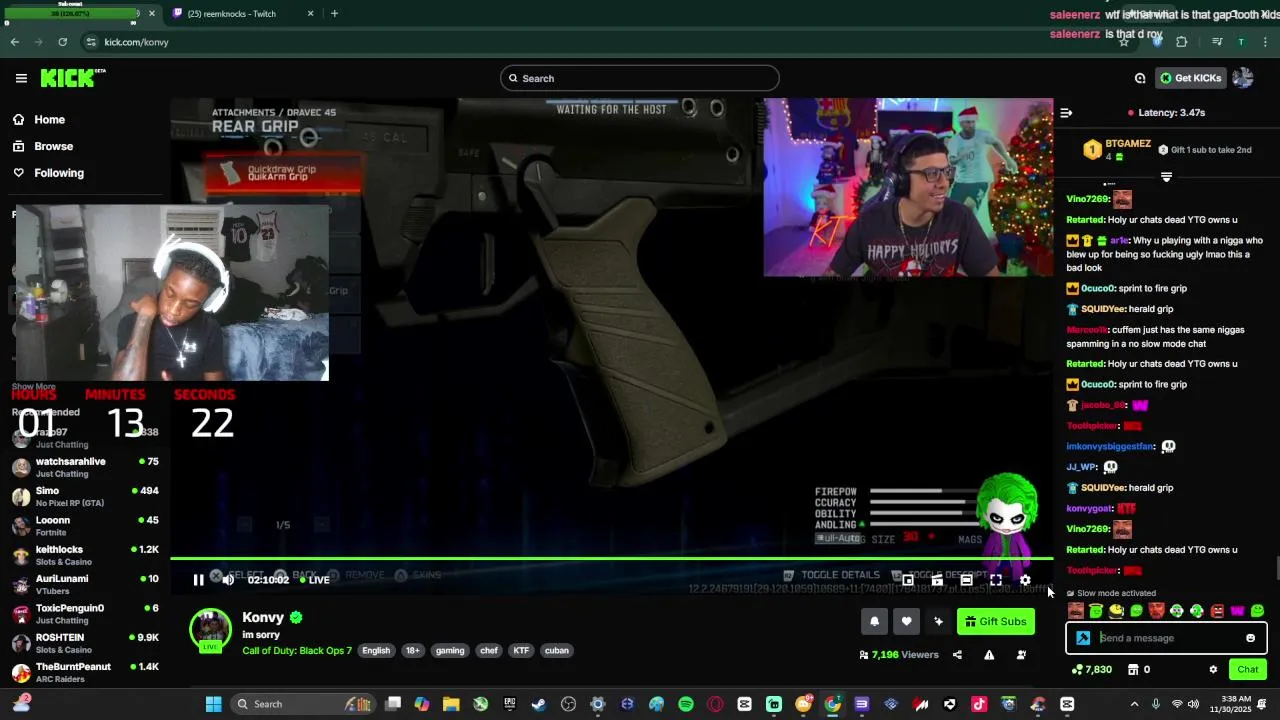The image size is (1280, 720).
Task: Click sparkle subscribe icon beside heart
Action: (x=938, y=621)
